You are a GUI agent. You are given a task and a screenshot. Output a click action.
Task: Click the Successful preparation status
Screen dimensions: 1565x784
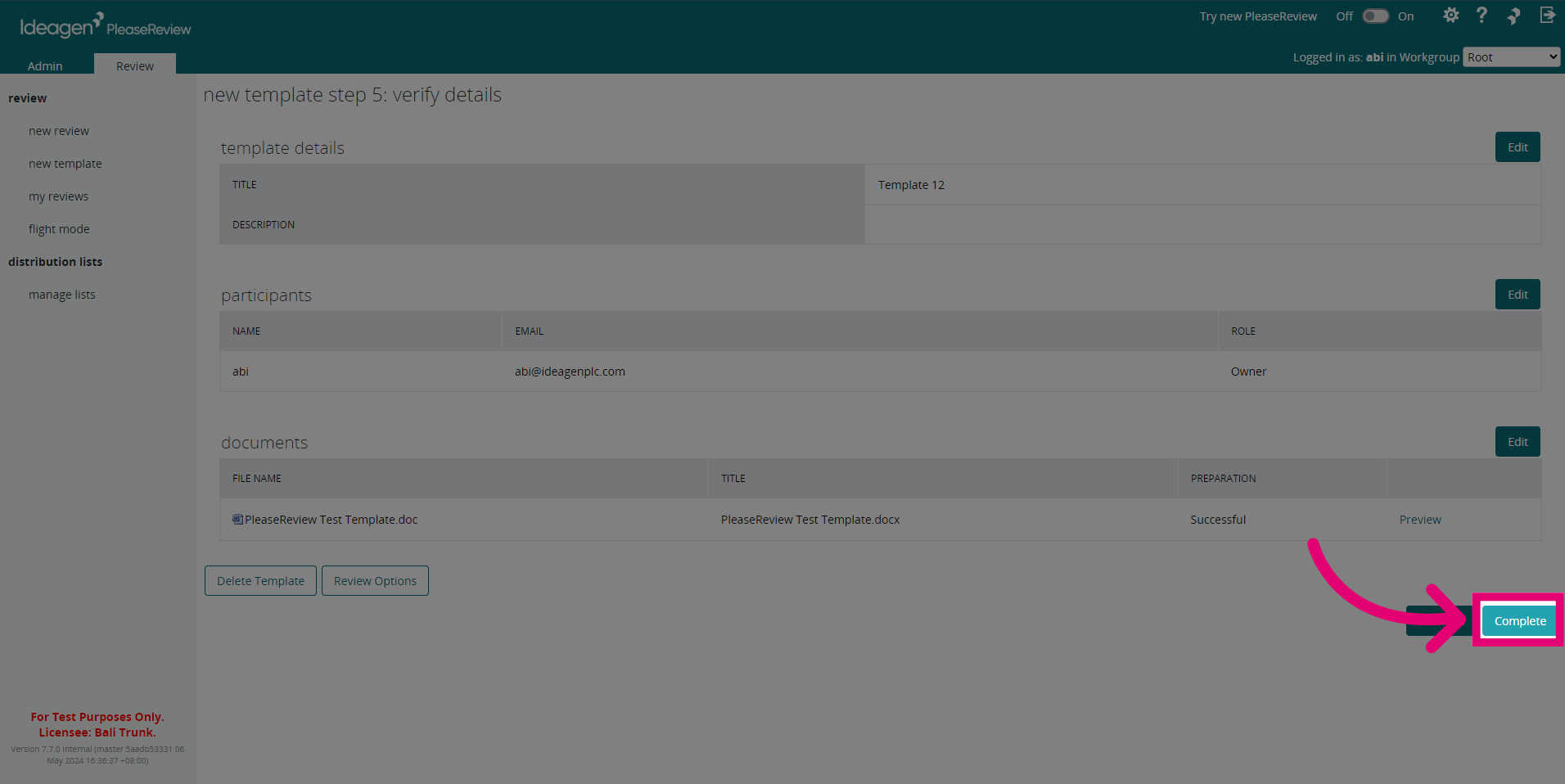click(x=1218, y=520)
